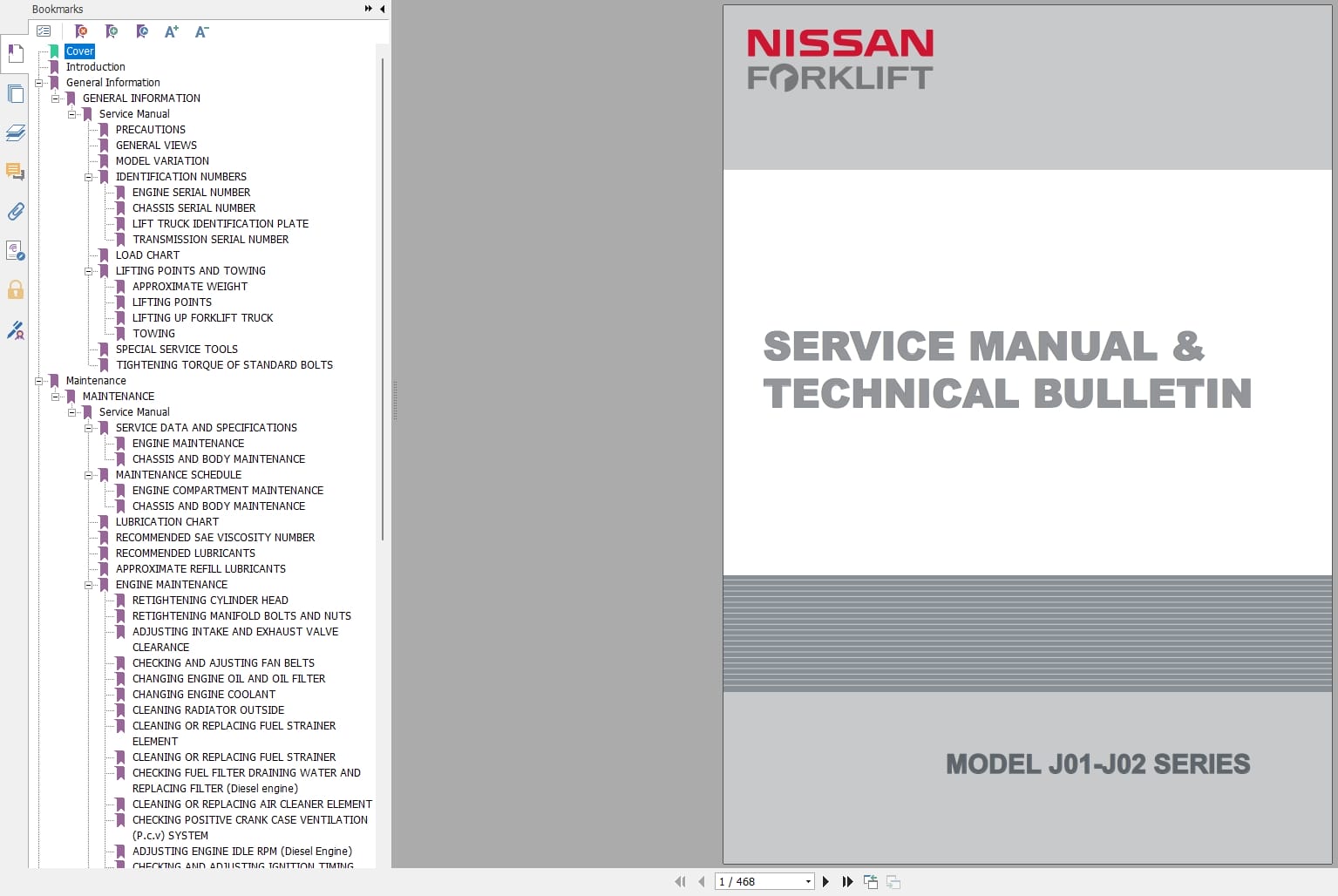Click the bookmark icon beside TOWING
Screen dimensions: 1338x896
coord(120,334)
